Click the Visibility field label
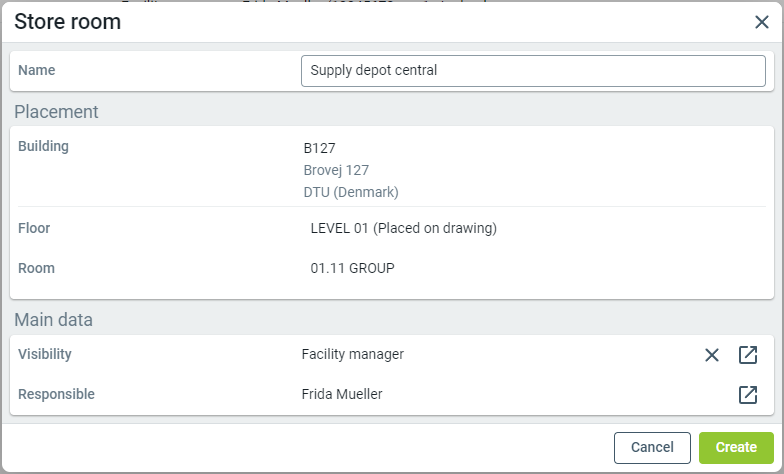 click(45, 354)
